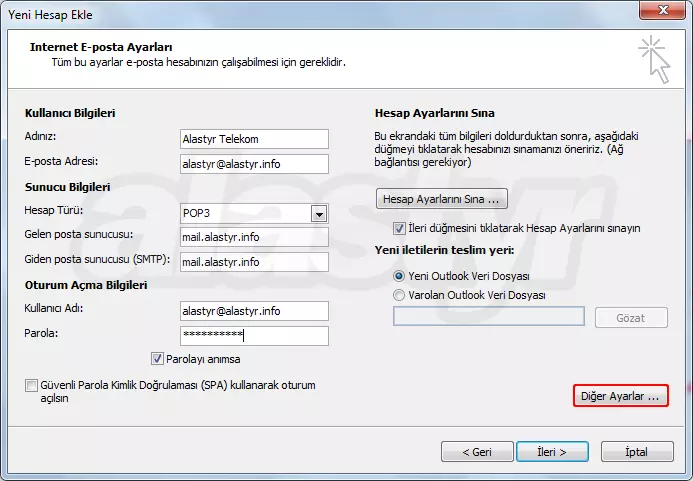Image resolution: width=693 pixels, height=481 pixels.
Task: Uncheck the Parolayı anımsa checkbox
Action: pos(157,359)
